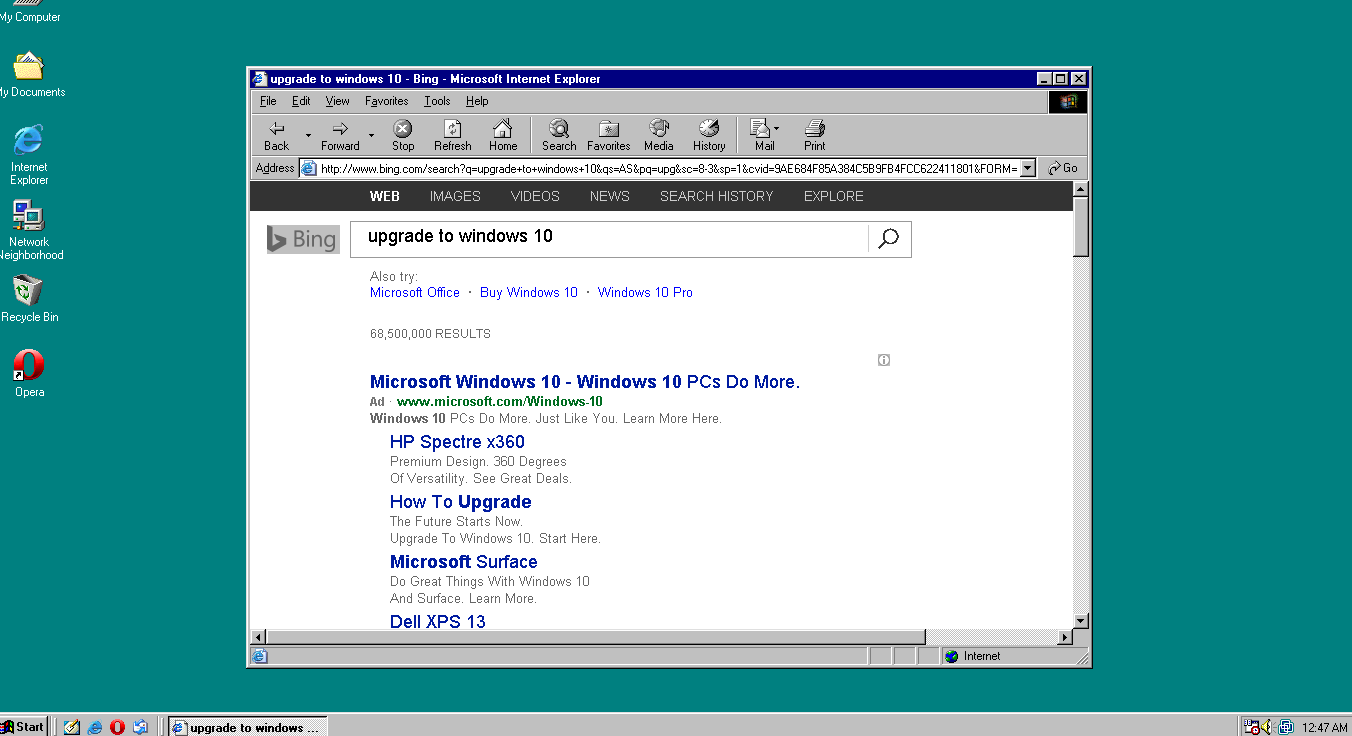Open the Search pane from the toolbar
Screen dimensions: 1352x736
[x=559, y=135]
